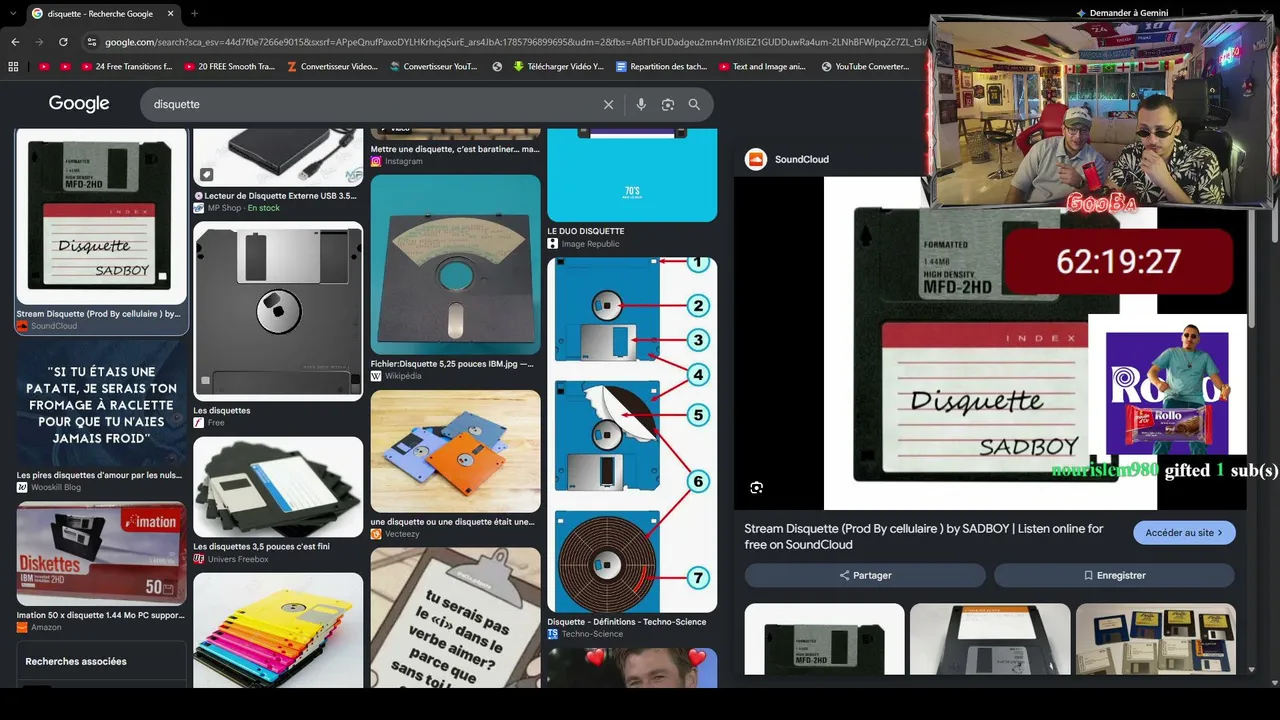This screenshot has height=720, width=1280.
Task: Open the Les disquettes Free image
Action: point(278,311)
